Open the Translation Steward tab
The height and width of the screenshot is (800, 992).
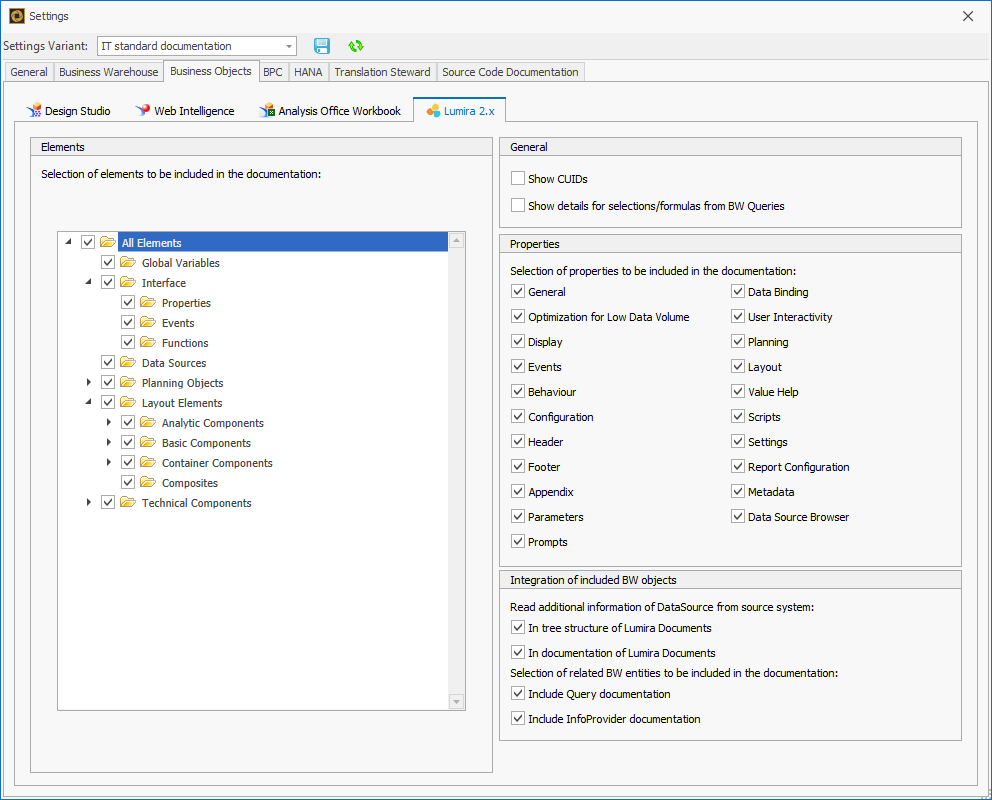tap(382, 71)
